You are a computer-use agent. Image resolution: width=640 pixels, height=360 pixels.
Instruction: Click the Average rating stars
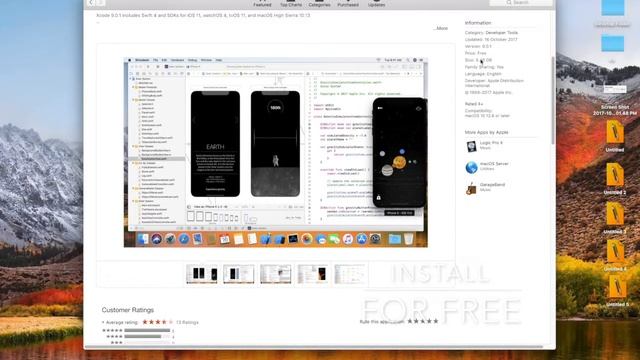[x=158, y=322]
